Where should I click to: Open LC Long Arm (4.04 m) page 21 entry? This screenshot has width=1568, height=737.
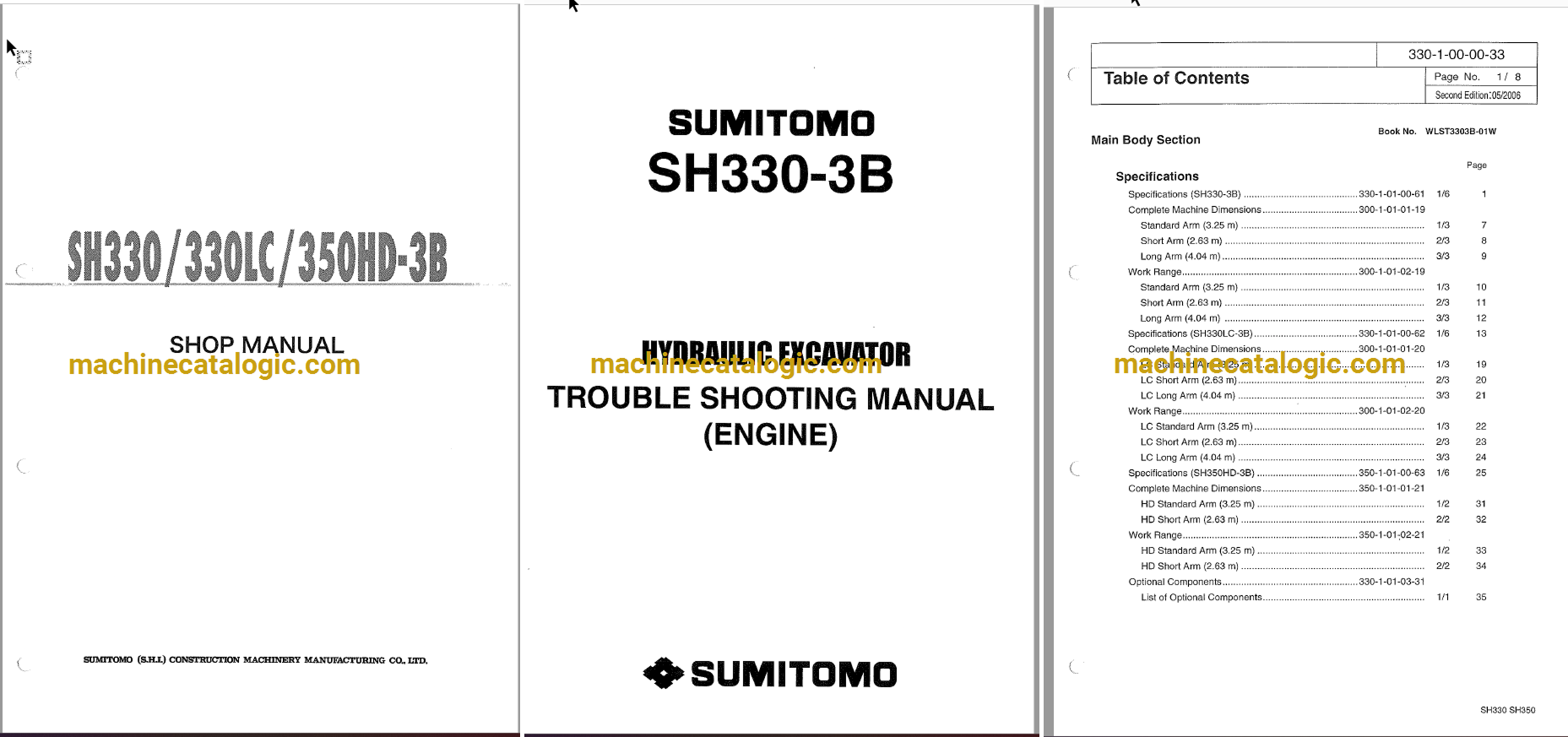[1313, 395]
